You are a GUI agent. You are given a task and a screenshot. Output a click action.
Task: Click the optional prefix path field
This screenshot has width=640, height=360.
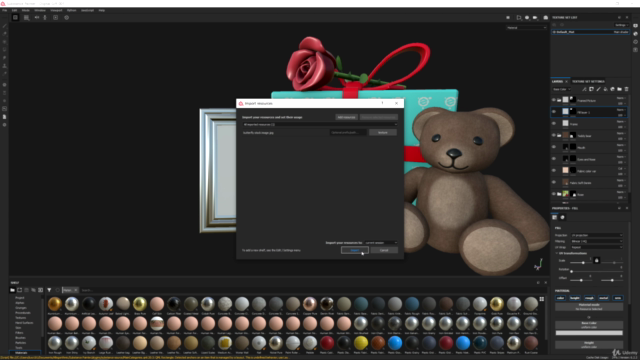[x=348, y=133]
